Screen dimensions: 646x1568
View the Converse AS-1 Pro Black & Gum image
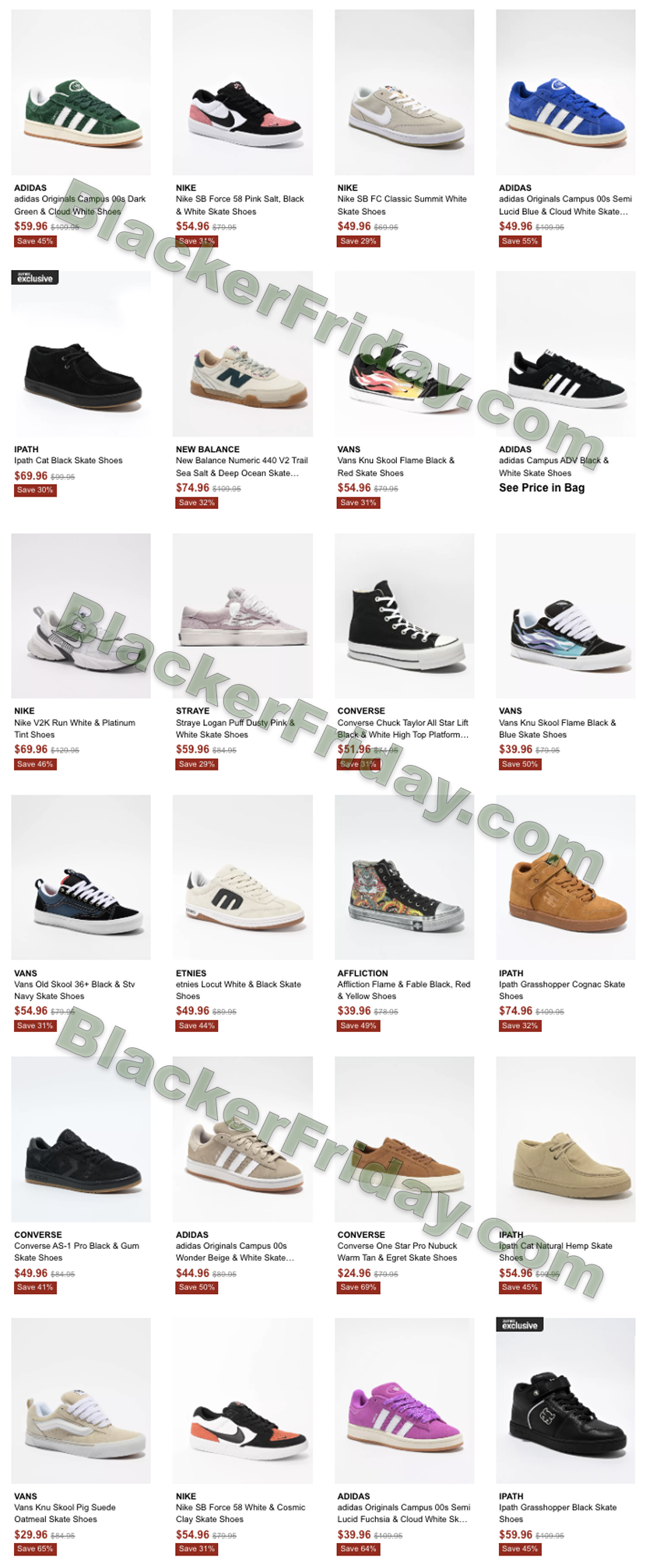[81, 1138]
